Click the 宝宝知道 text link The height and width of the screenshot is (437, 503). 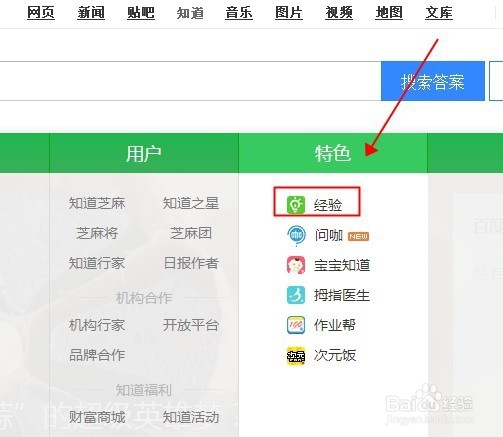click(342, 265)
